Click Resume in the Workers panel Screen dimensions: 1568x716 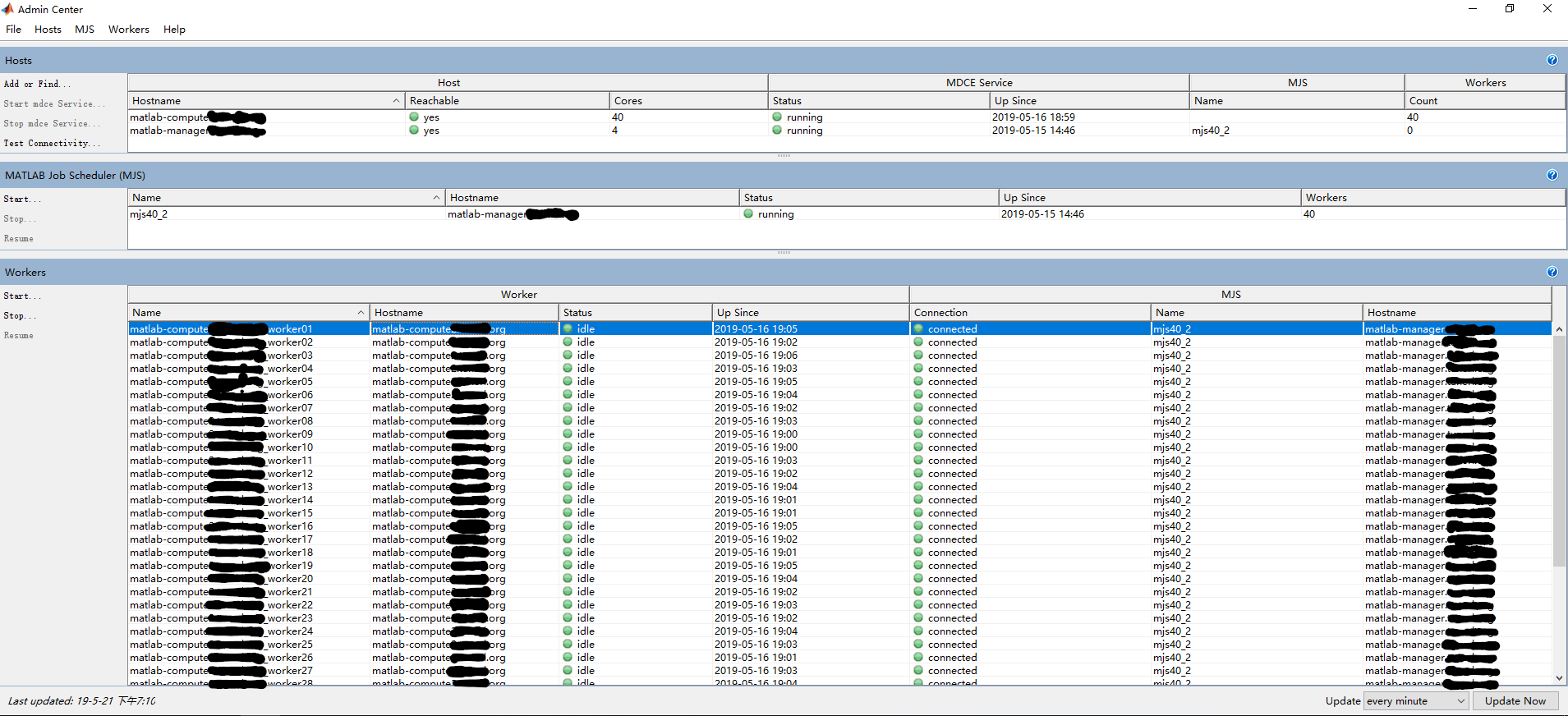tap(19, 335)
